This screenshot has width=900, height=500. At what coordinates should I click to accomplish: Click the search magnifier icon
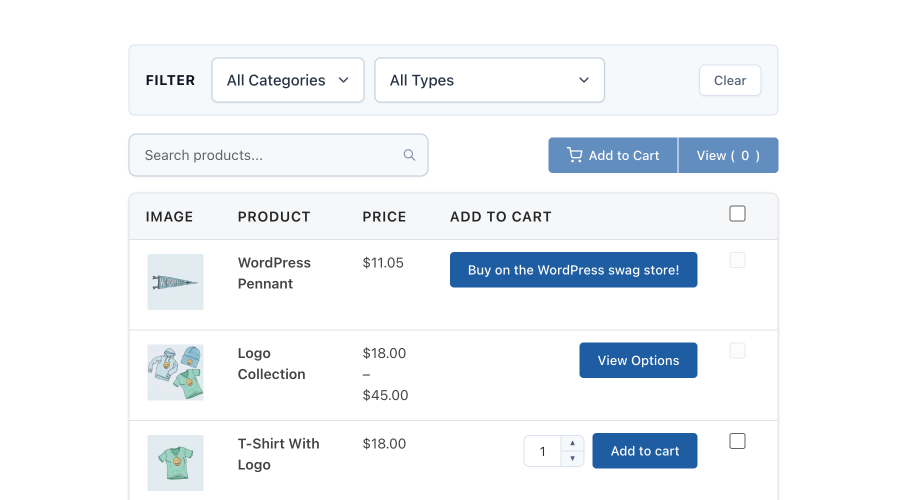point(409,155)
